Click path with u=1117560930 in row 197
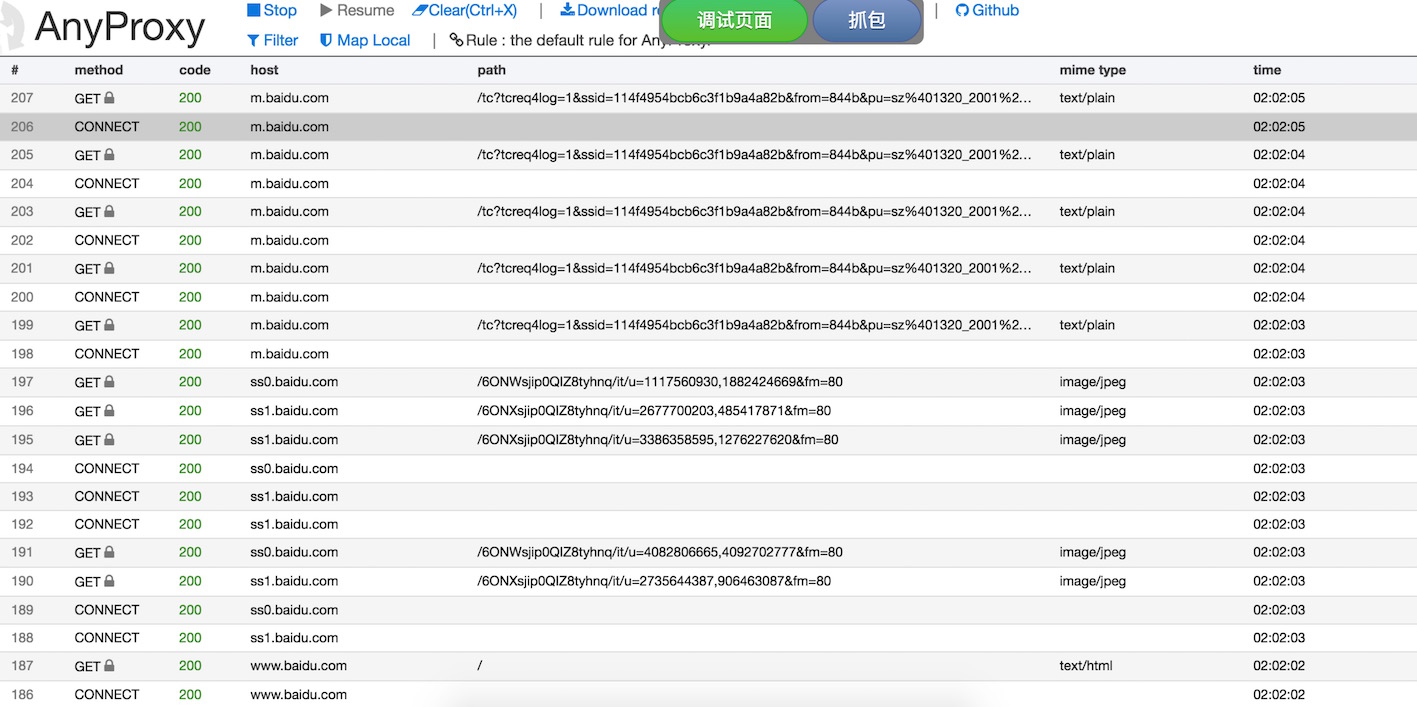Image resolution: width=1417 pixels, height=707 pixels. pos(660,382)
